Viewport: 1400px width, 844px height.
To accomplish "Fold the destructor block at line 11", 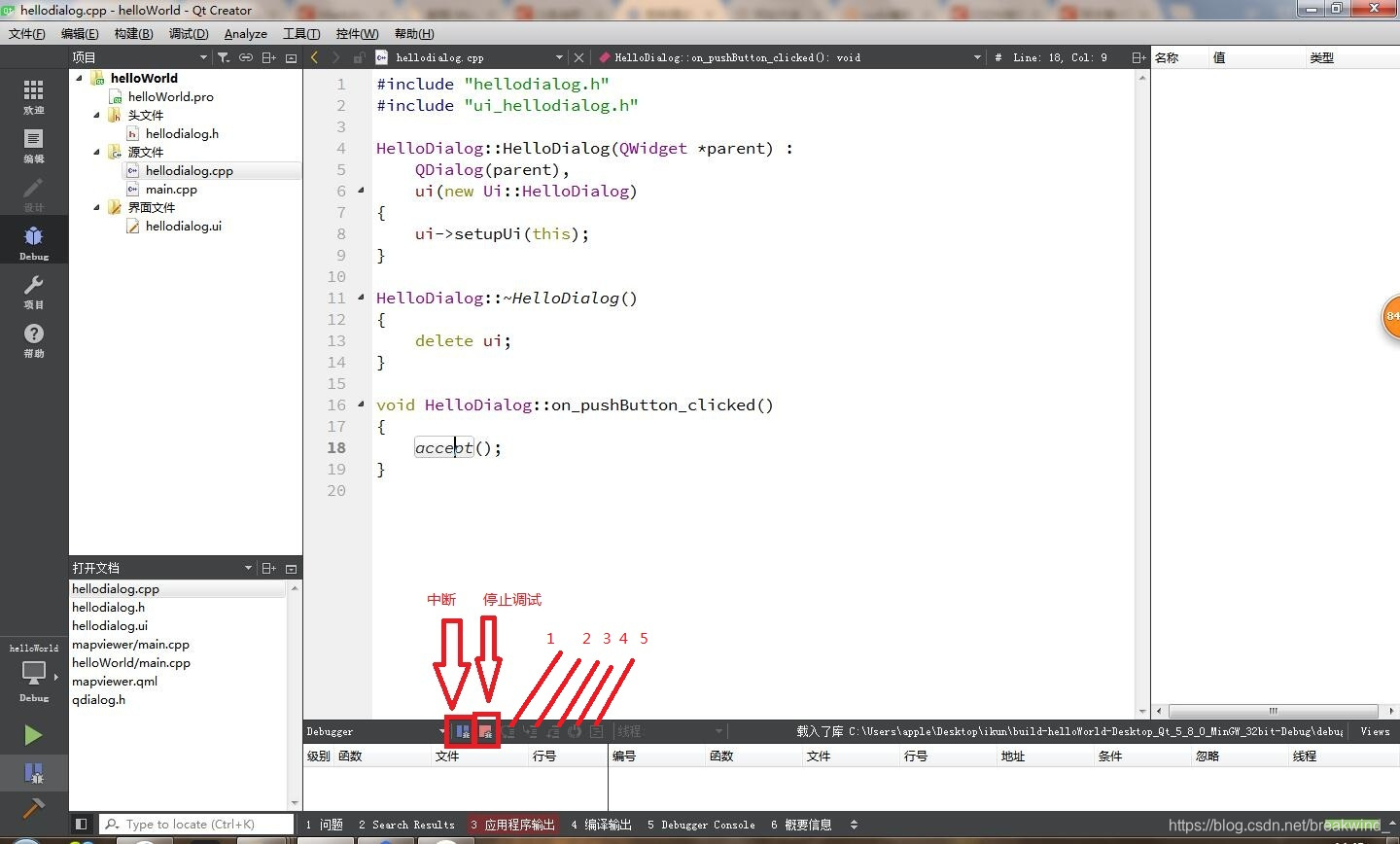I will pos(361,298).
